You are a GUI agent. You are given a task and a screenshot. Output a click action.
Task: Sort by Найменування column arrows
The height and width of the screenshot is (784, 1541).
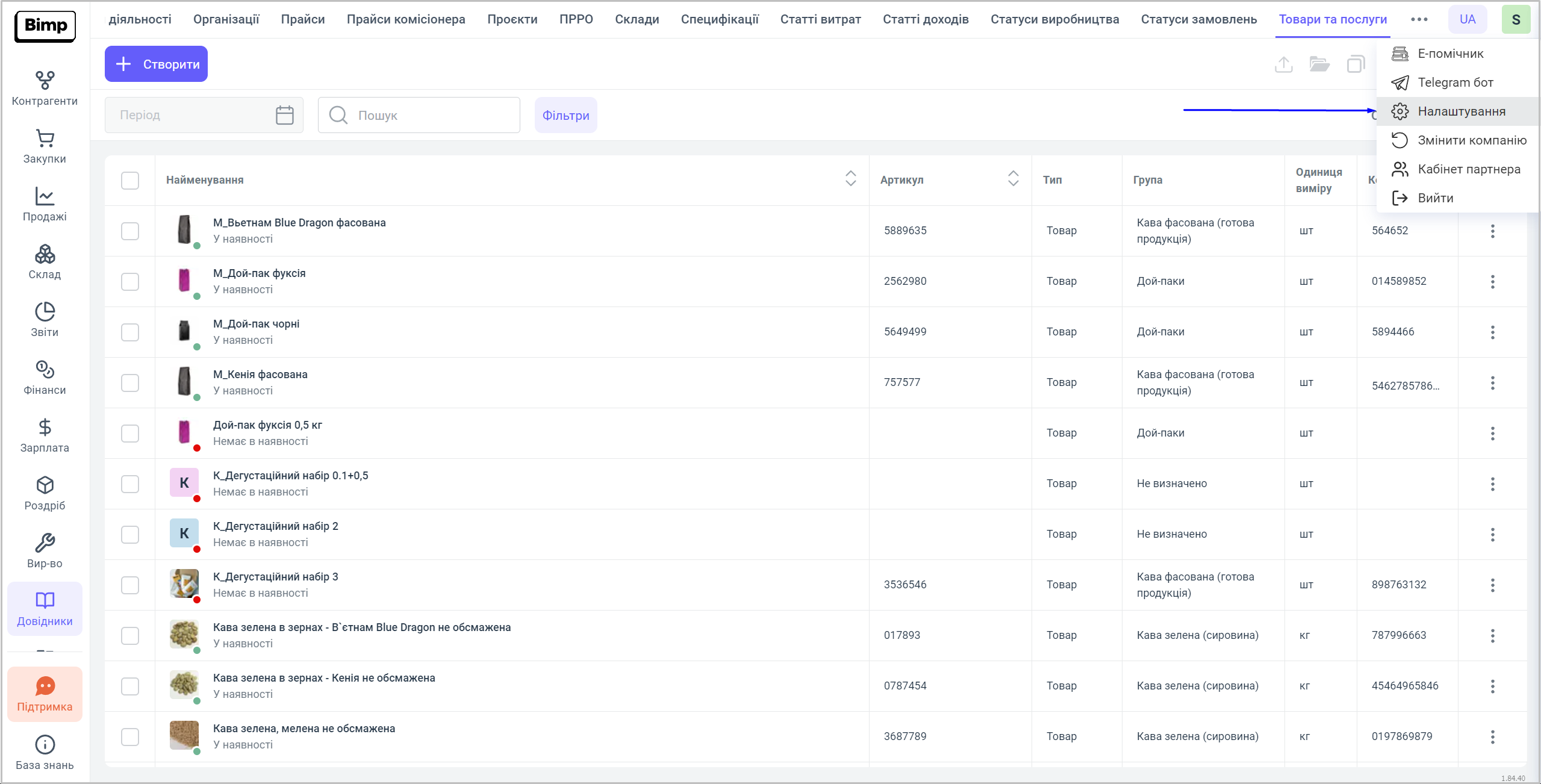coord(850,178)
